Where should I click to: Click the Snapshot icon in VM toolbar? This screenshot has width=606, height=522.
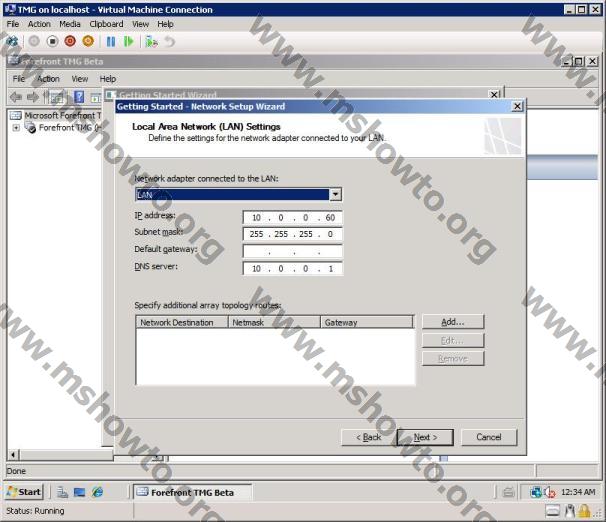pyautogui.click(x=151, y=41)
